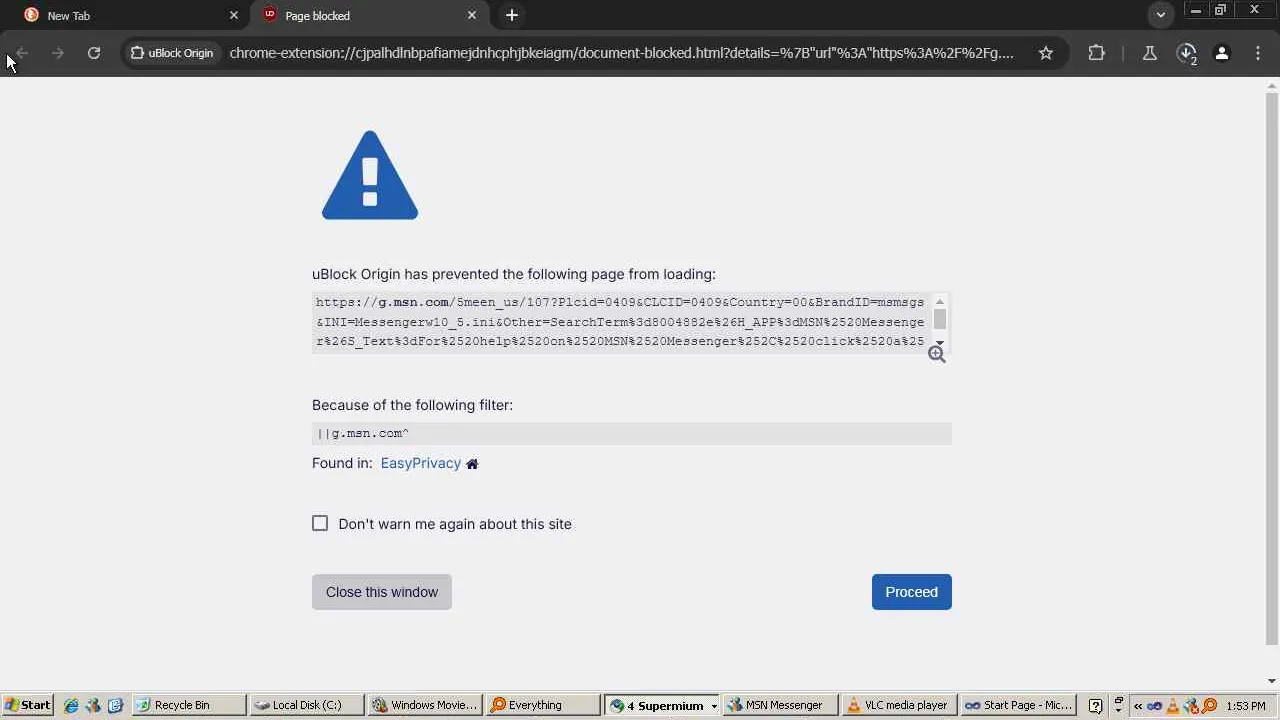Click the URL box scroll-up arrow
The width and height of the screenshot is (1280, 720).
click(x=940, y=301)
